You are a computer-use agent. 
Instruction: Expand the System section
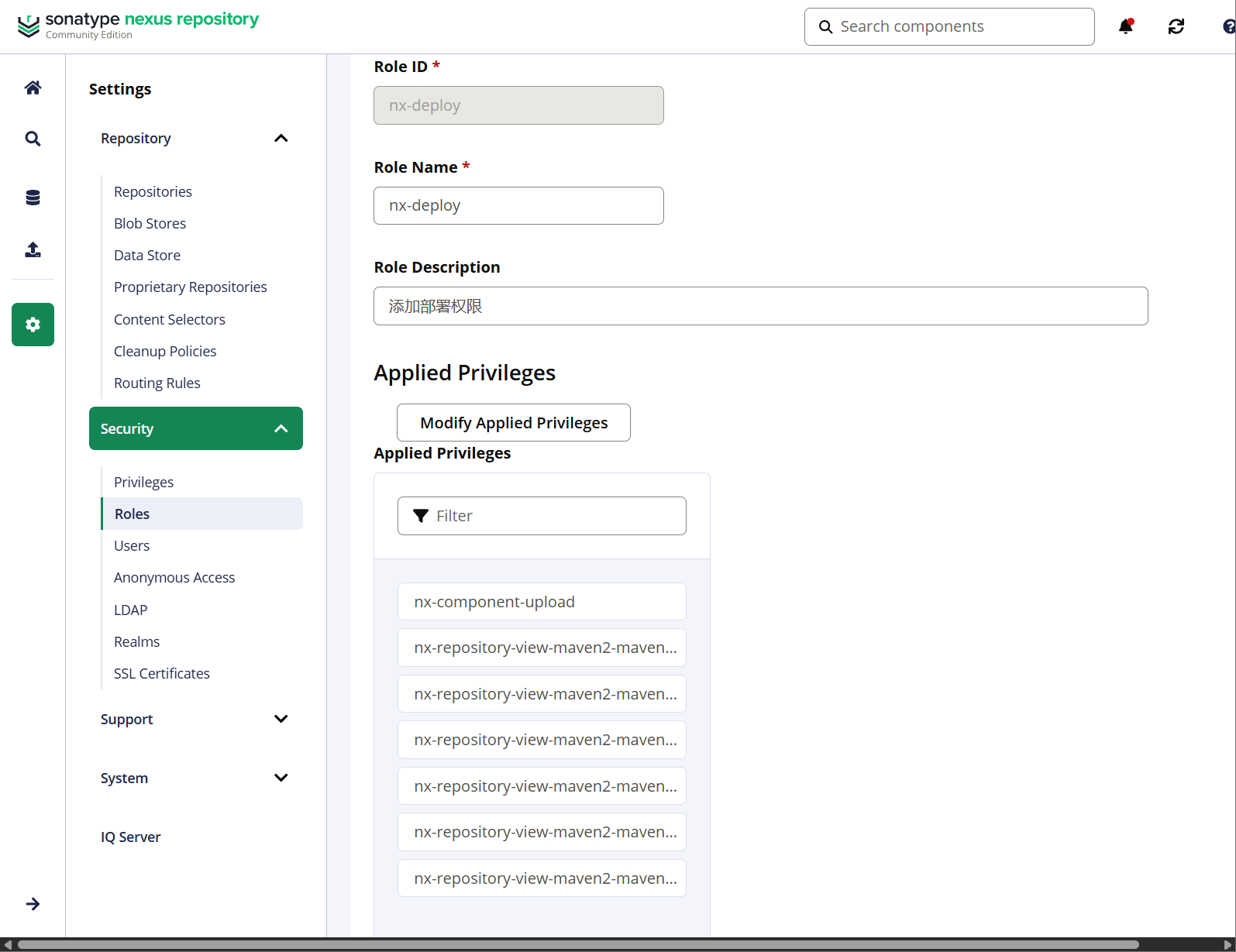(281, 778)
